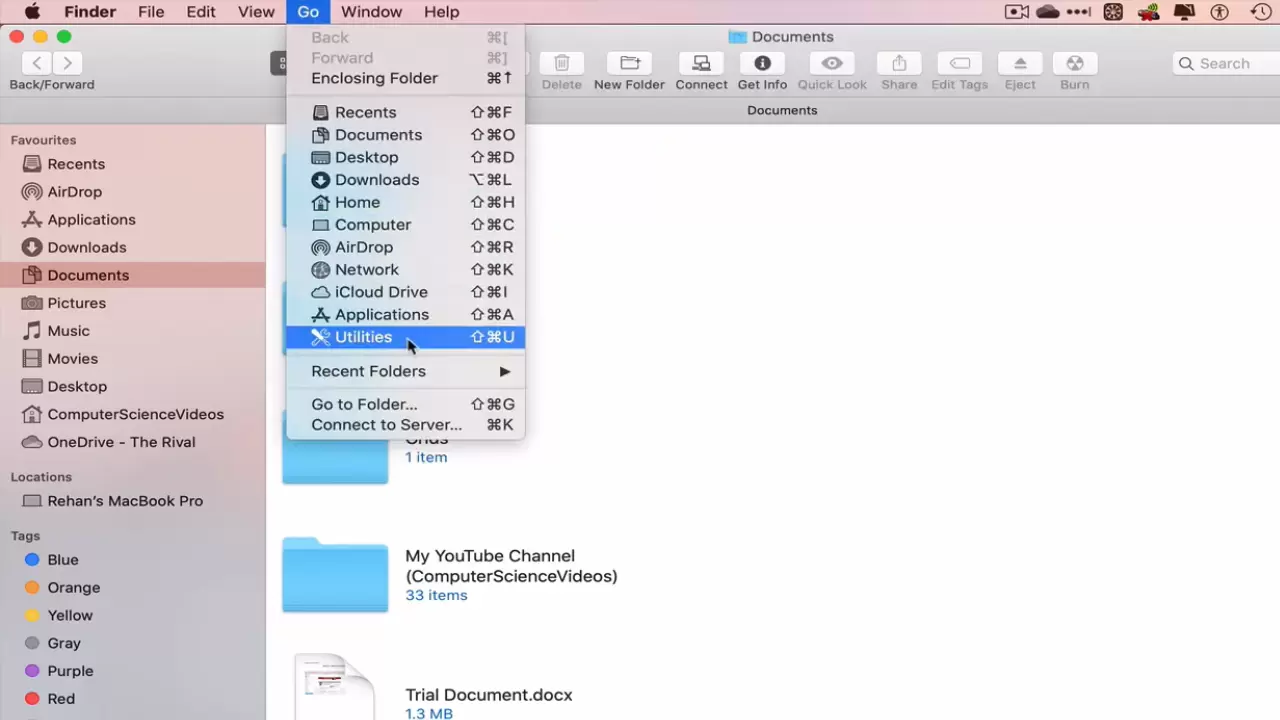The image size is (1280, 720).
Task: Click the Yellow tag
Action: point(132,616)
